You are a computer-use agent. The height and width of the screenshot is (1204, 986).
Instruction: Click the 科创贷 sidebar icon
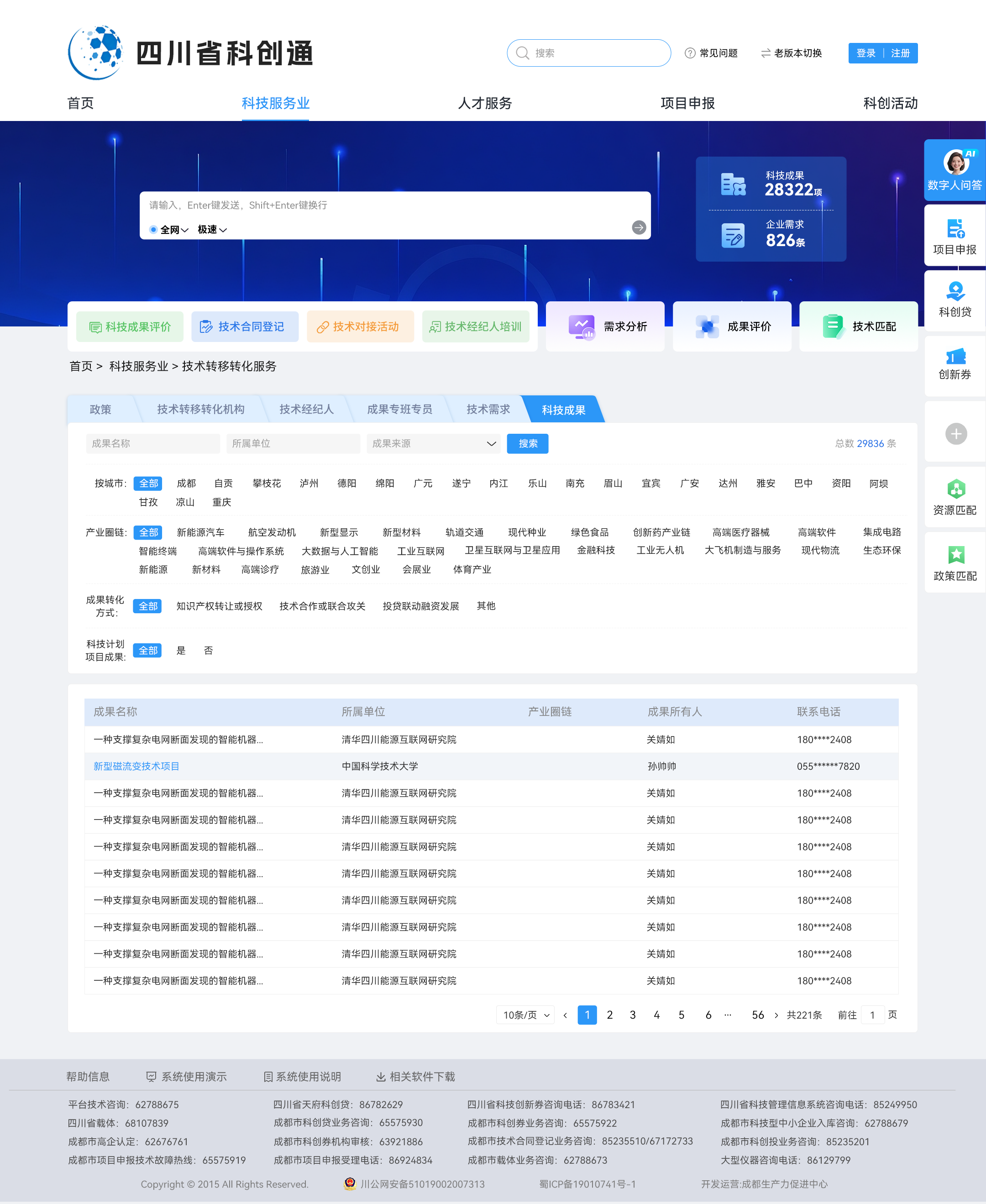pos(955,291)
